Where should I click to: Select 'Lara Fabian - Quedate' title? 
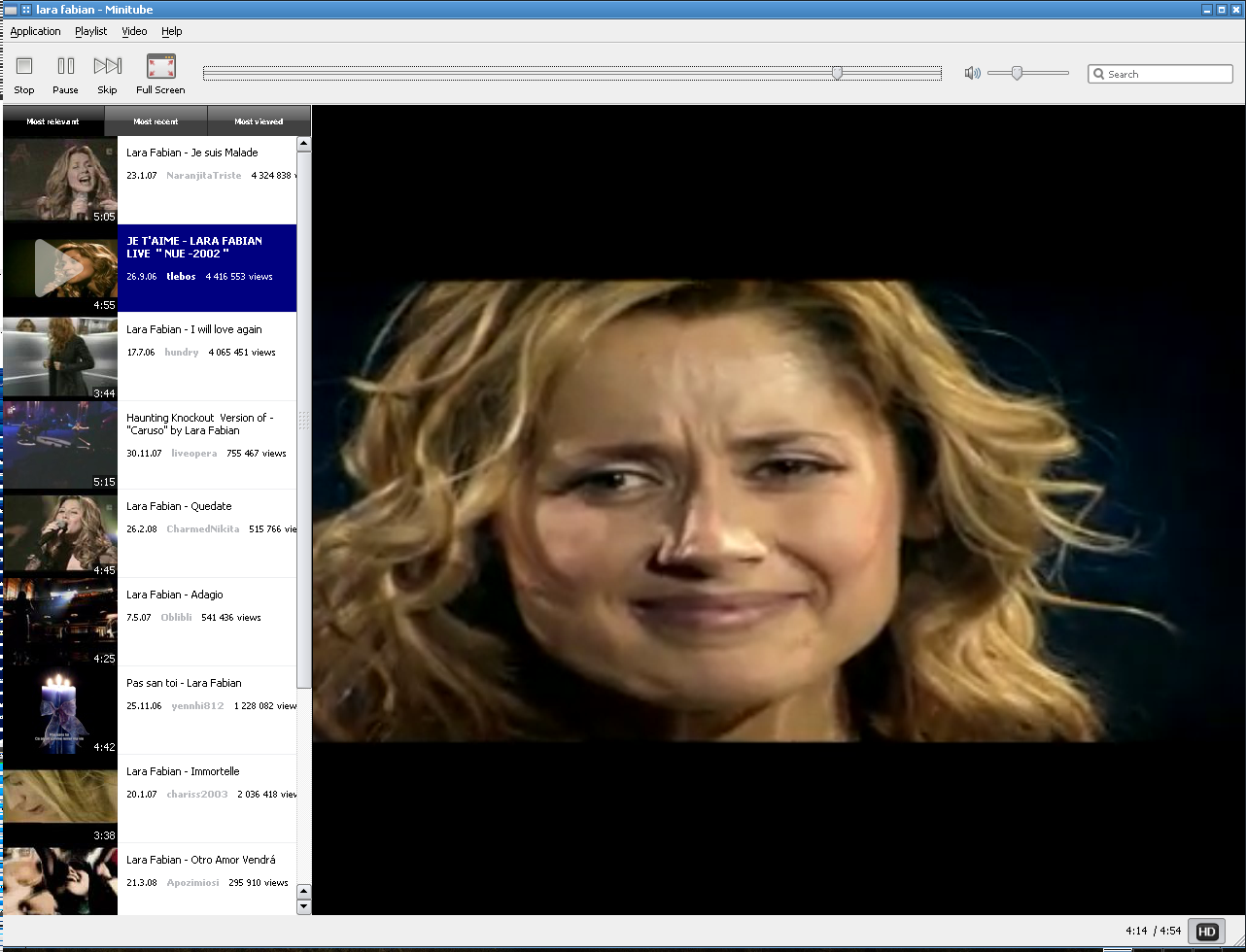click(179, 506)
